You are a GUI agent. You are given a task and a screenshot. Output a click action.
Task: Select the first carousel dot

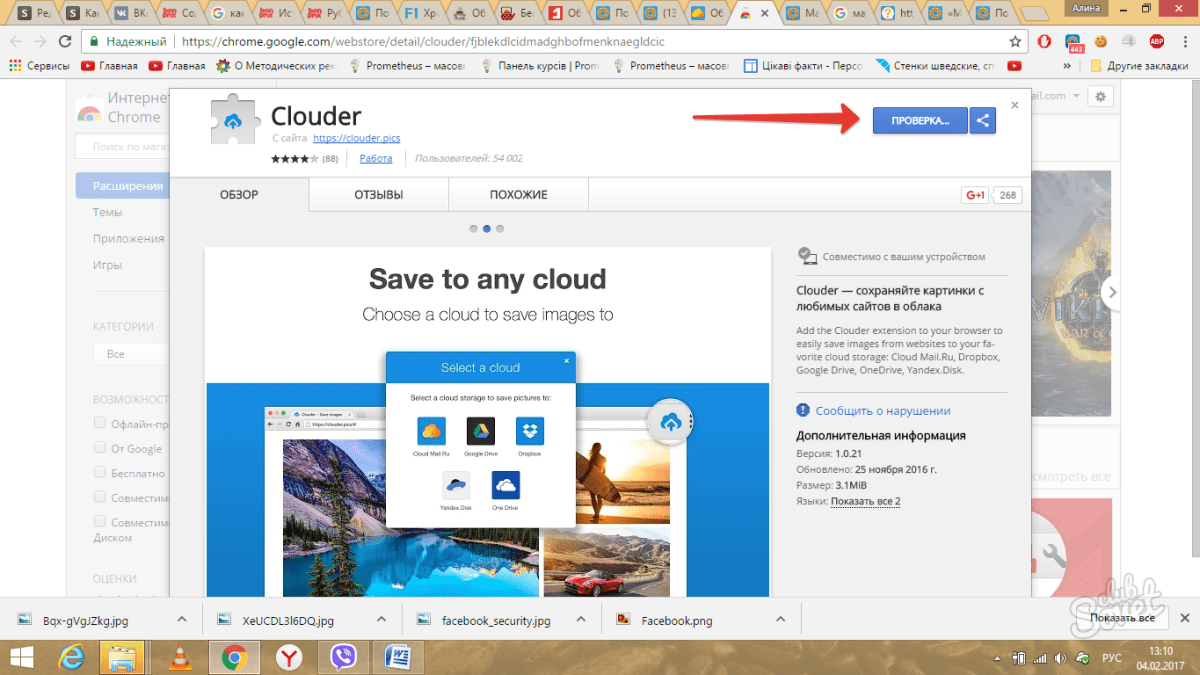tap(474, 229)
